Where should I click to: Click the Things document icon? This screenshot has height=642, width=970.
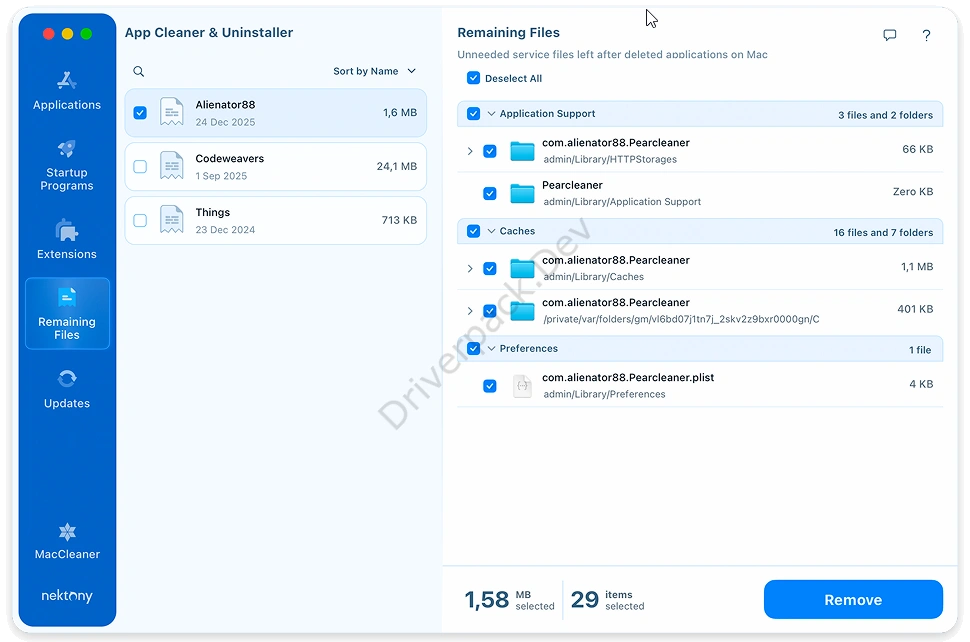[171, 220]
